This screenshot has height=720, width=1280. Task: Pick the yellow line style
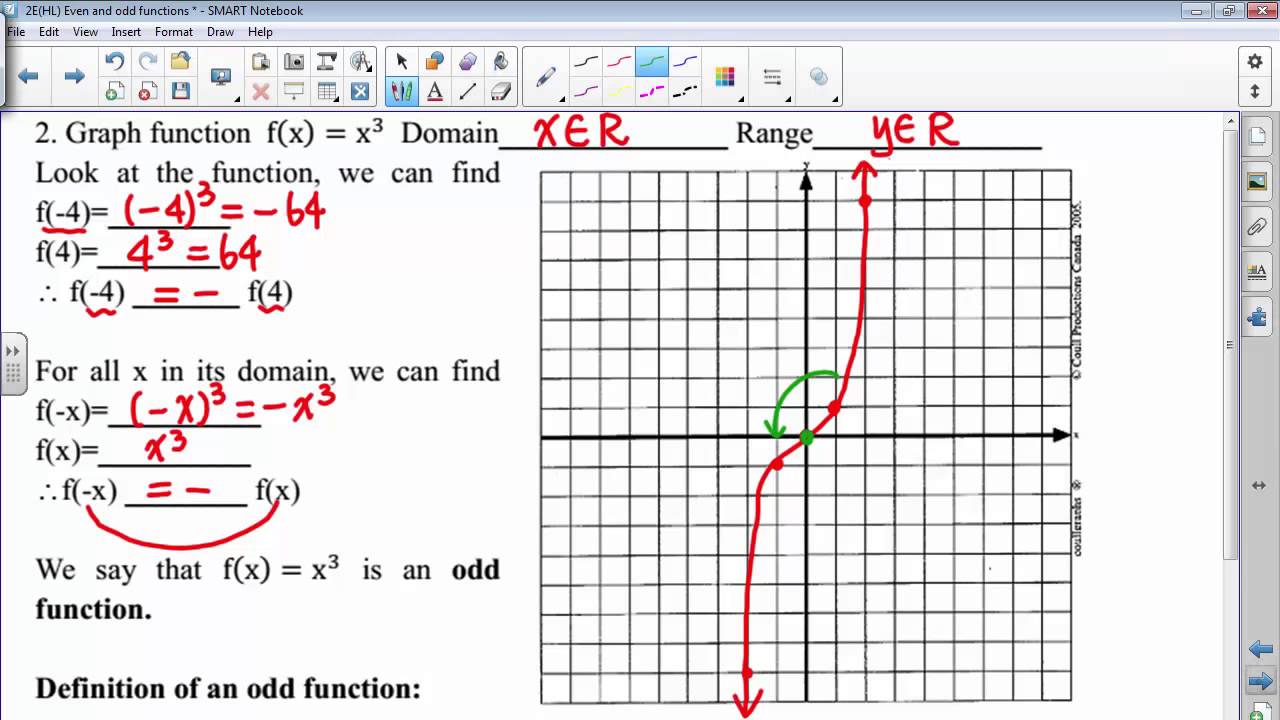tap(619, 92)
